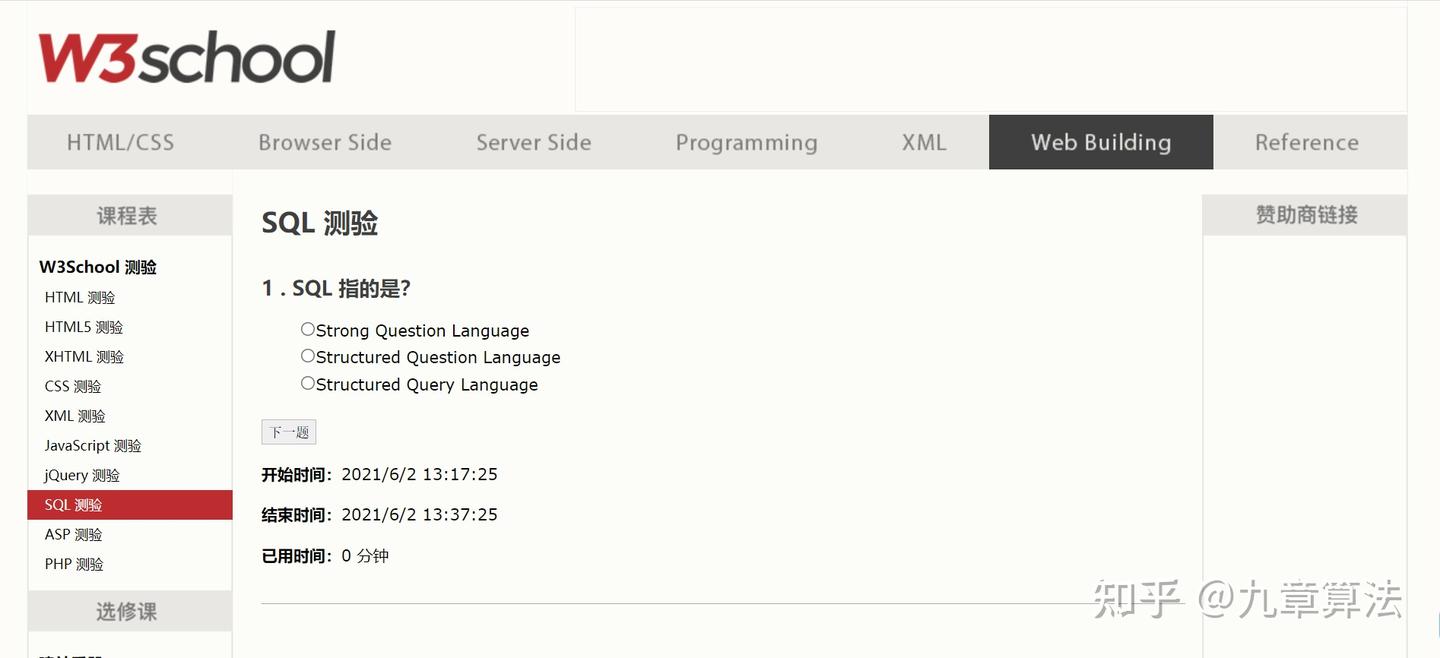Select the Strong Question Language option
The width and height of the screenshot is (1440, 658).
[x=308, y=329]
